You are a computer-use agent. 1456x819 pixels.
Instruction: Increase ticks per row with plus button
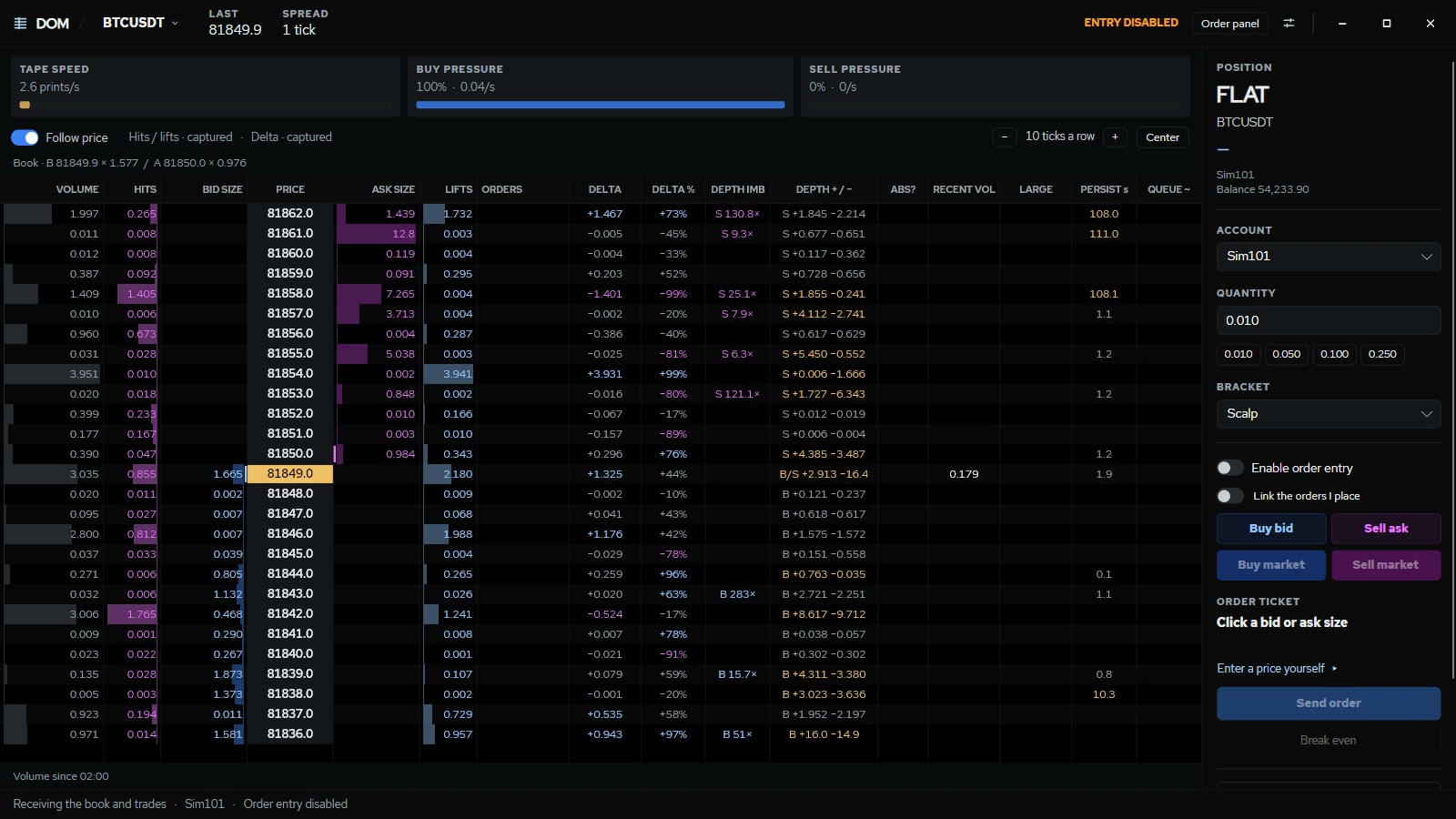pos(1115,136)
